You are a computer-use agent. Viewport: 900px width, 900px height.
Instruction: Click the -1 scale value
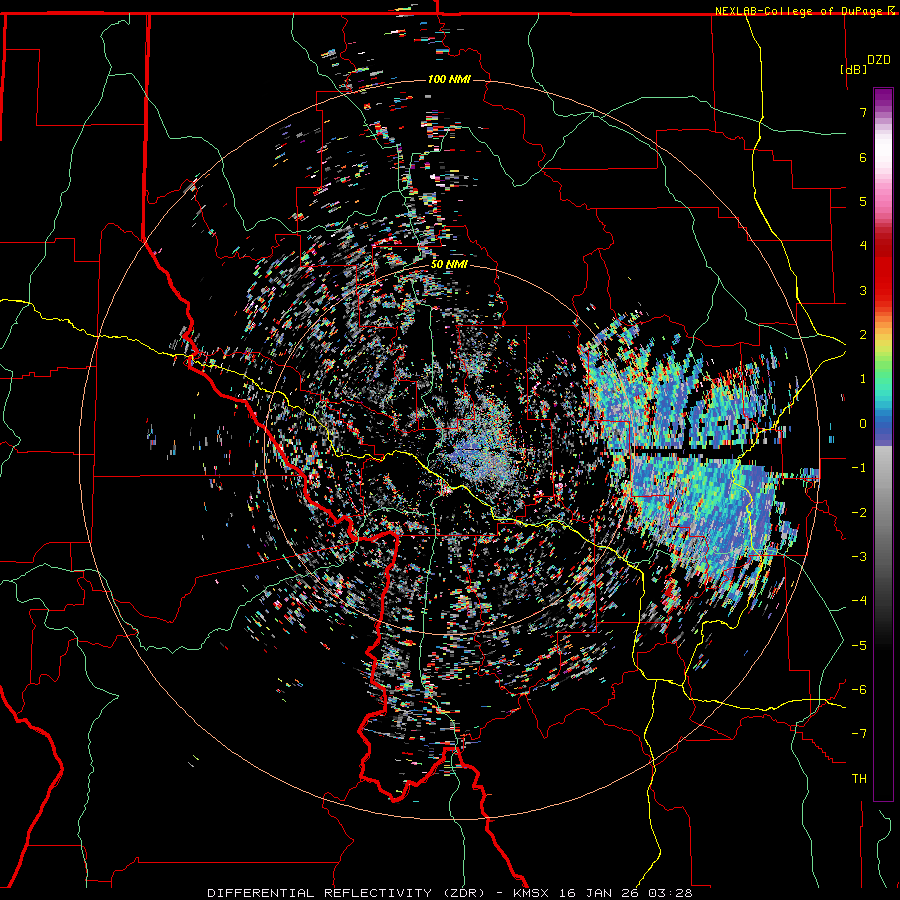tap(859, 468)
